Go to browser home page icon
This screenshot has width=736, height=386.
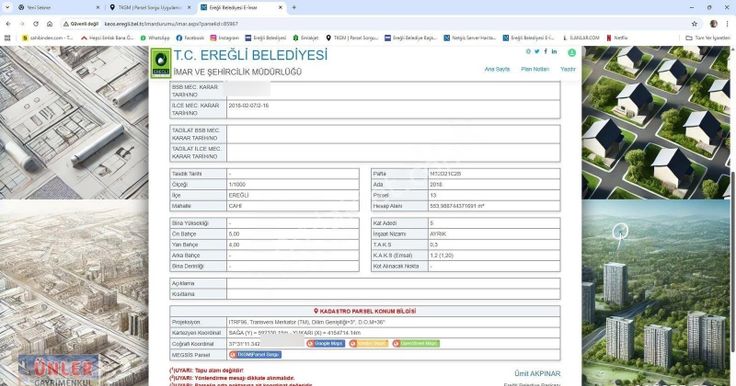[50, 23]
